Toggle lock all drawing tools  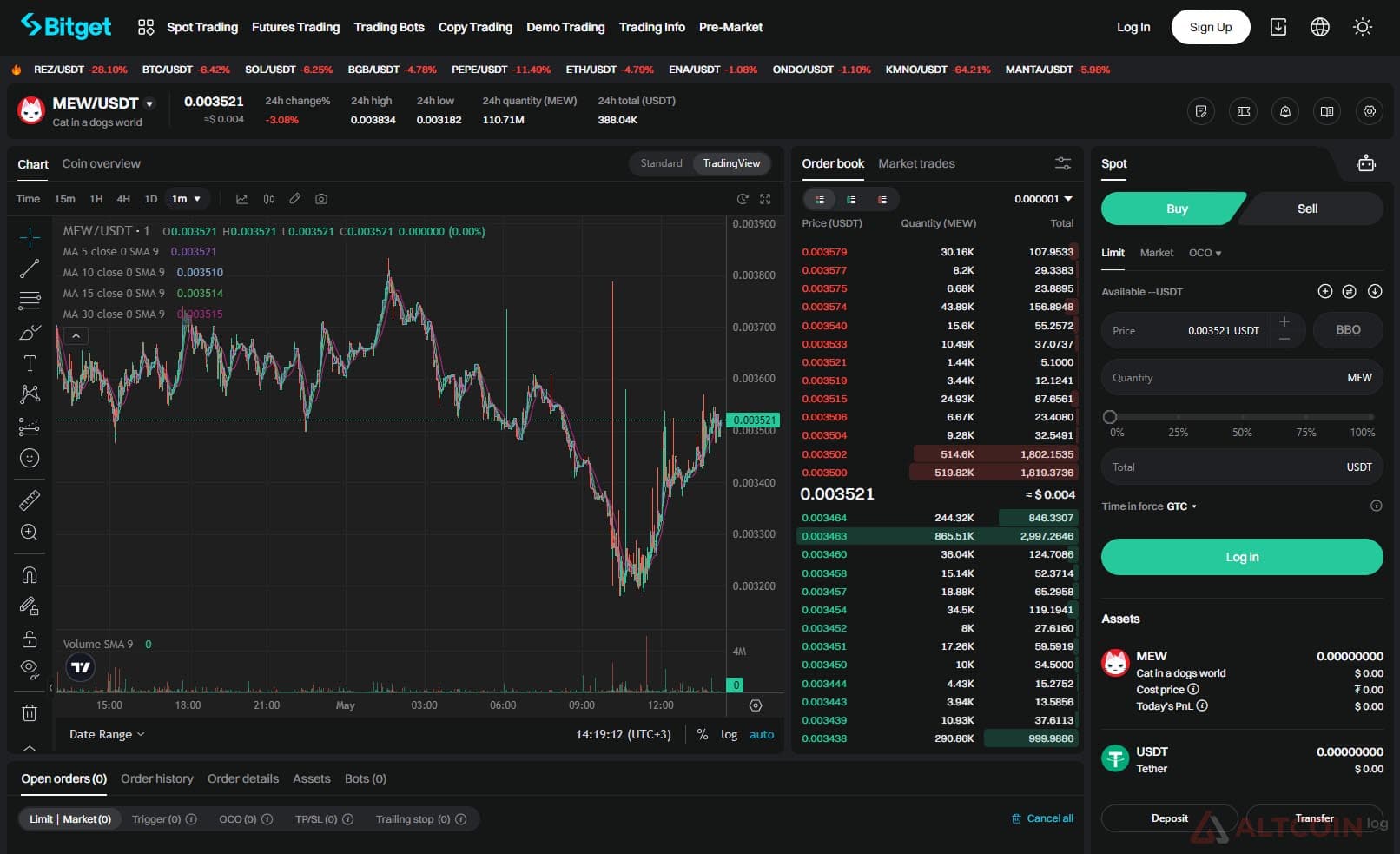(x=30, y=639)
